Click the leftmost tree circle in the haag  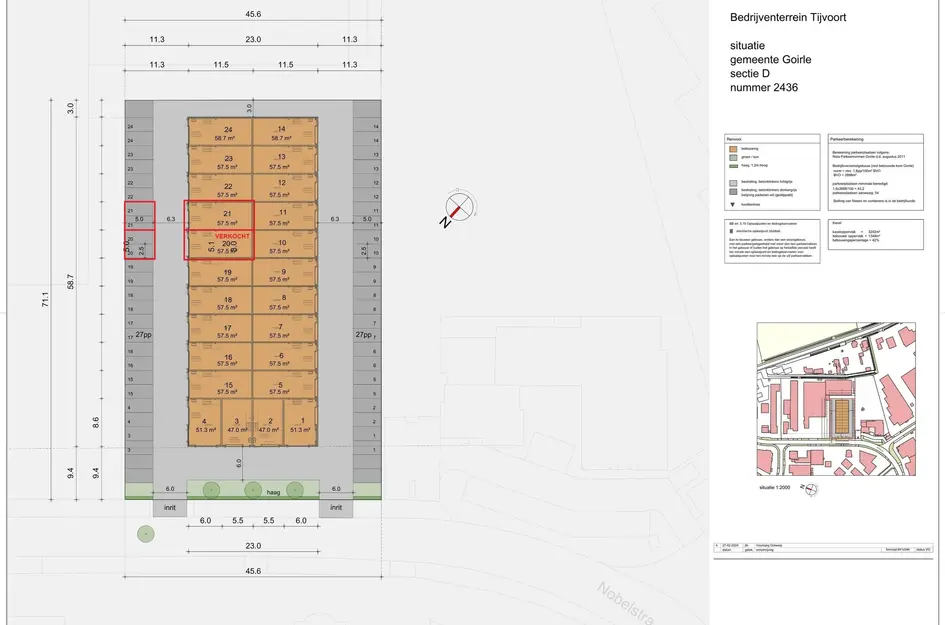211,489
